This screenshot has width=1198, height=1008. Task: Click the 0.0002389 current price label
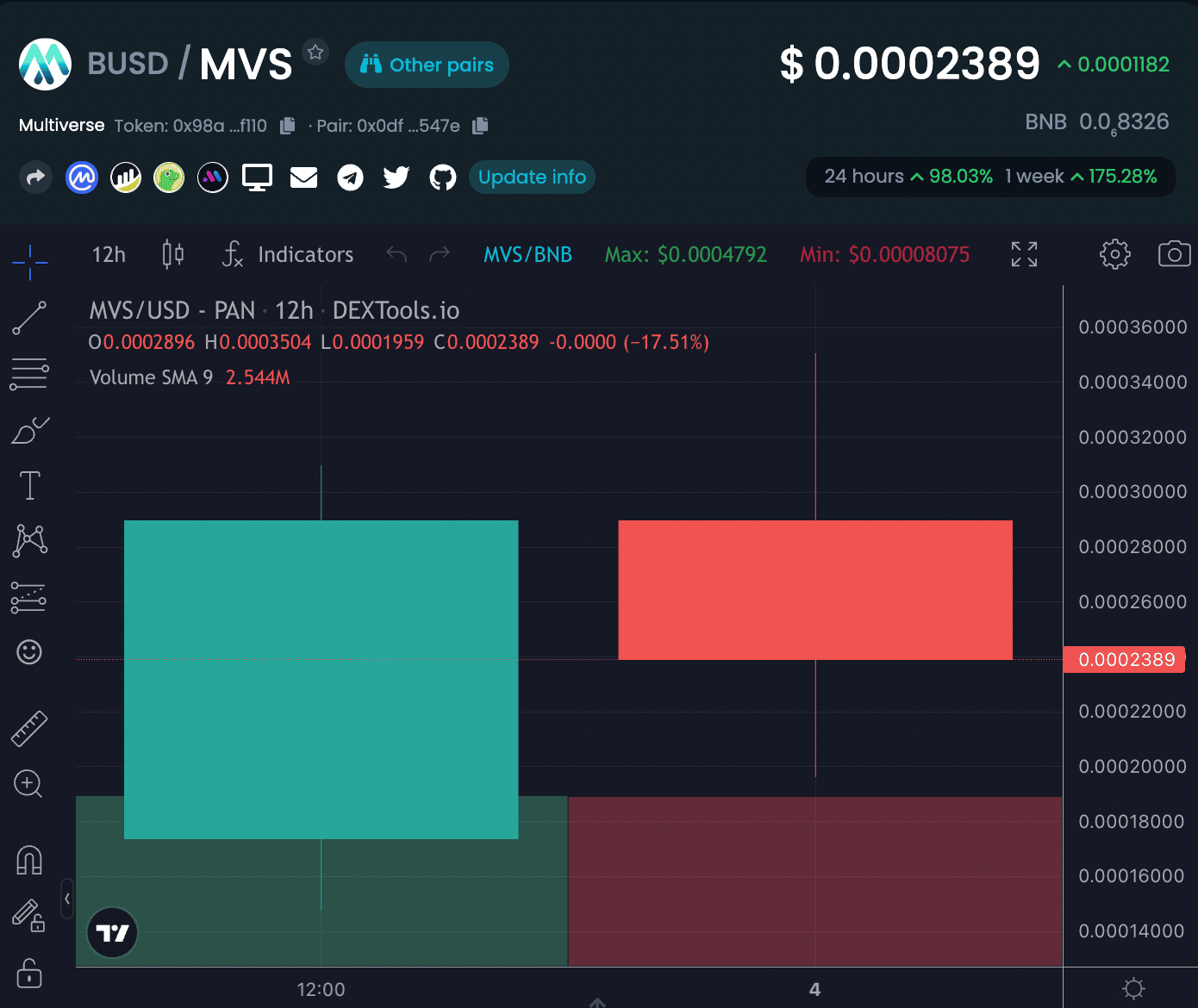click(1125, 660)
